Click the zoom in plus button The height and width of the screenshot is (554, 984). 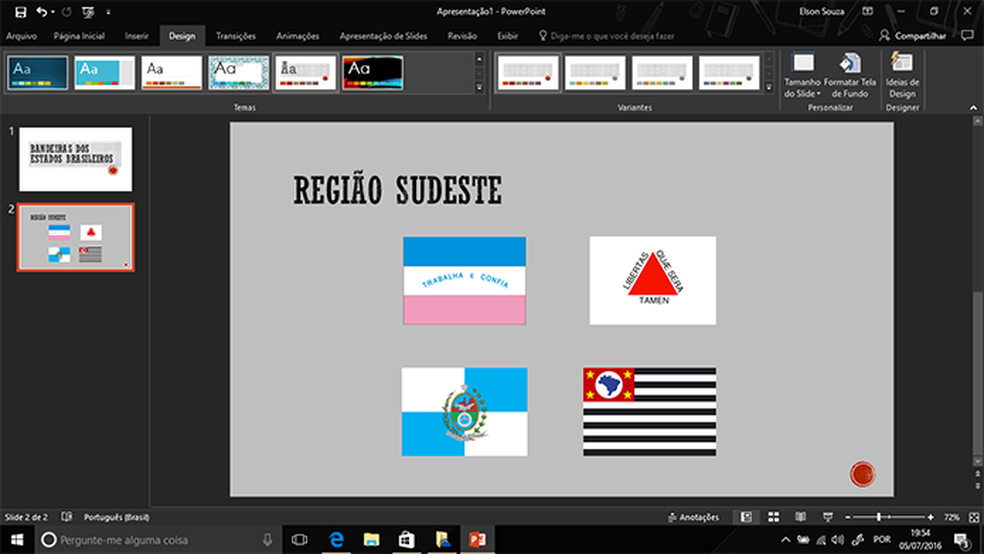[x=930, y=518]
